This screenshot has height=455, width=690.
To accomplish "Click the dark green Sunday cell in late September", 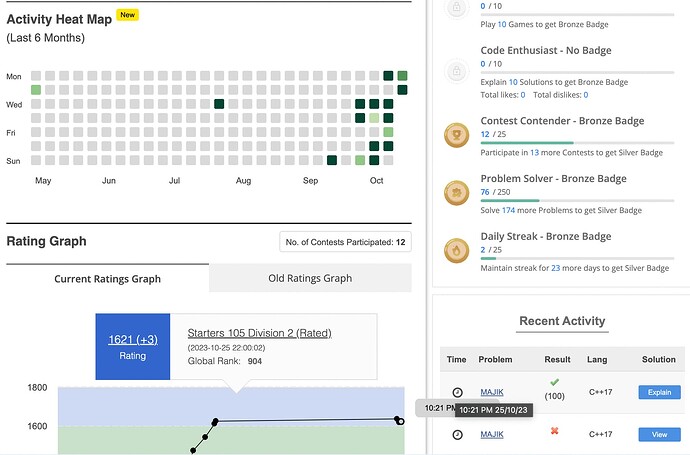I will click(332, 160).
